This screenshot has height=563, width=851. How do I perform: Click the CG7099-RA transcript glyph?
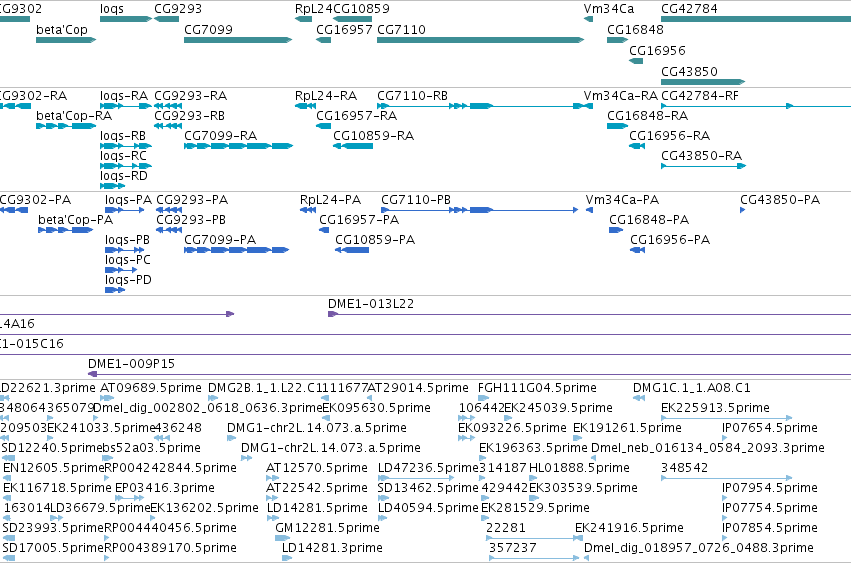coord(238,146)
